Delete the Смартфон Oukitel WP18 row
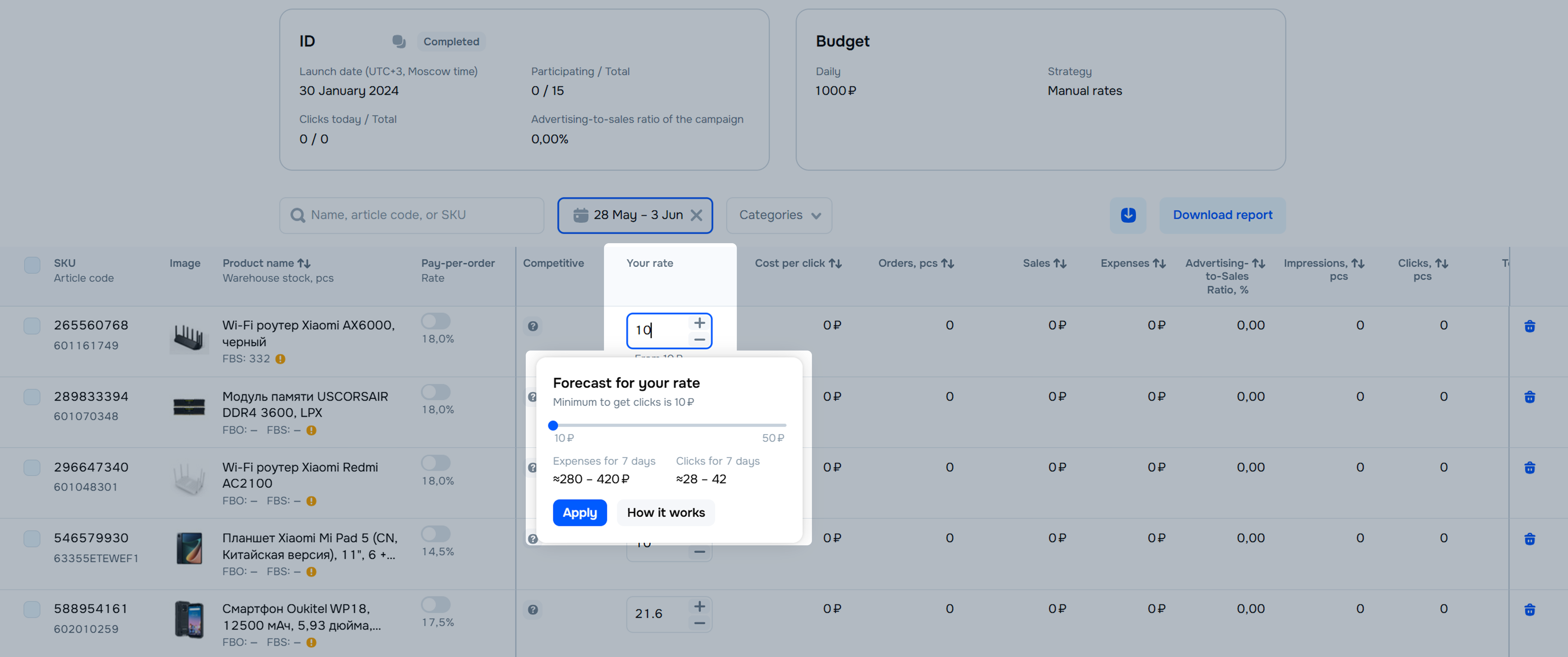1568x657 pixels. click(1530, 609)
